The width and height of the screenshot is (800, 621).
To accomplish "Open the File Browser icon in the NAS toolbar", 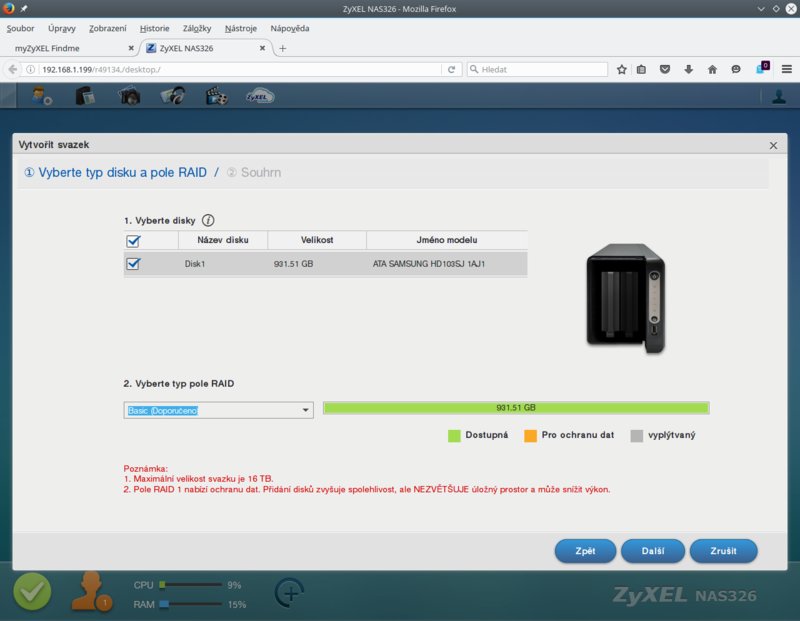I will point(85,96).
